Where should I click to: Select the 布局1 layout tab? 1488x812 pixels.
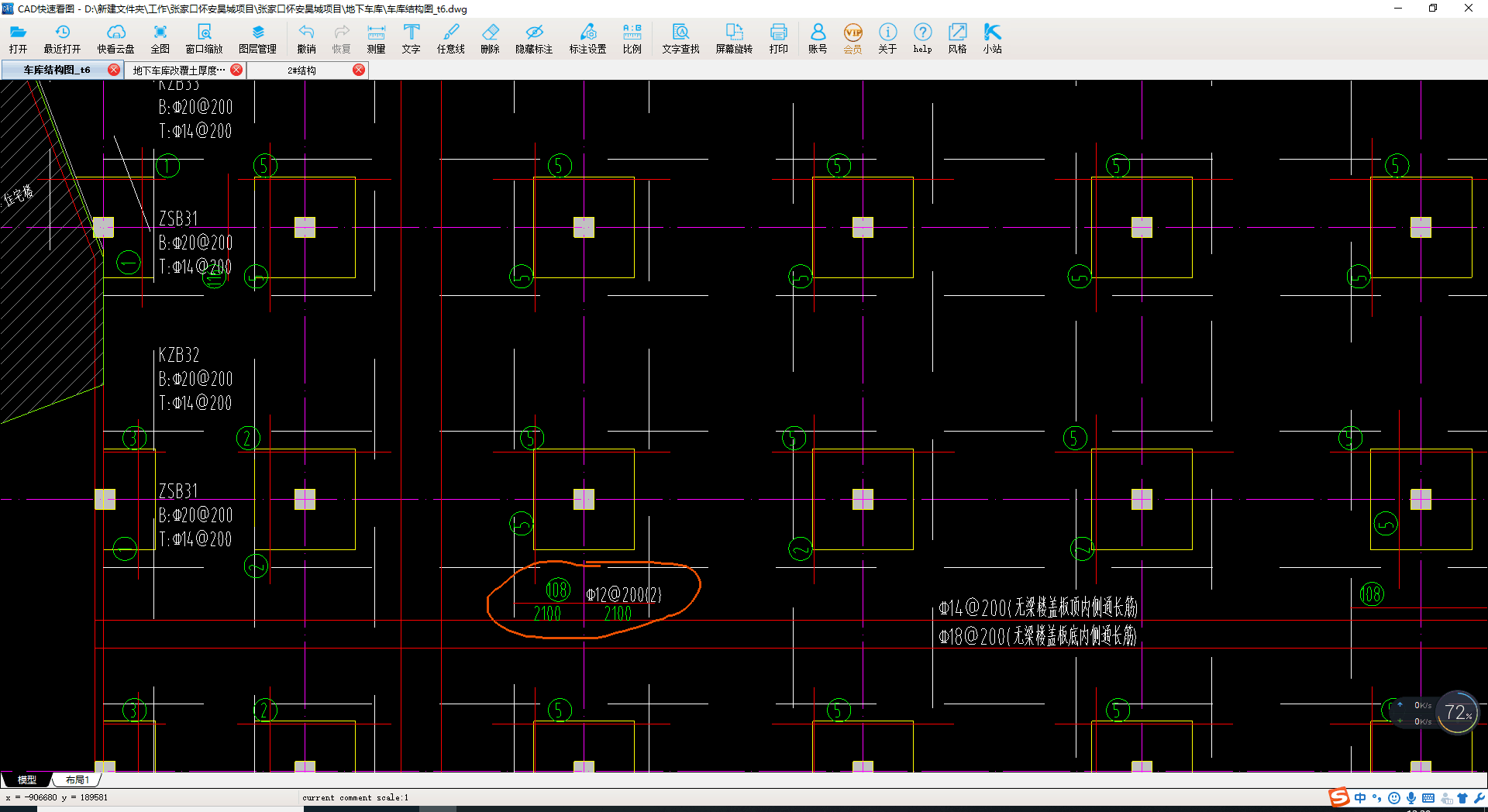pos(77,779)
